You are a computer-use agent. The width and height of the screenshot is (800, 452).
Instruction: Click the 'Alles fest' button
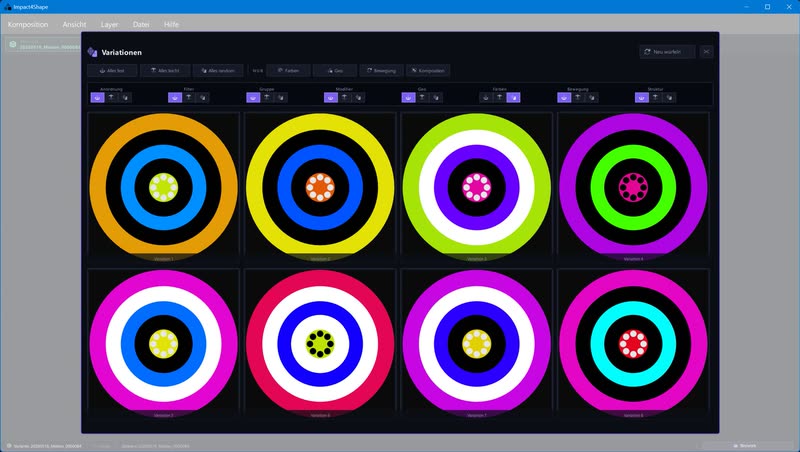[x=112, y=70]
